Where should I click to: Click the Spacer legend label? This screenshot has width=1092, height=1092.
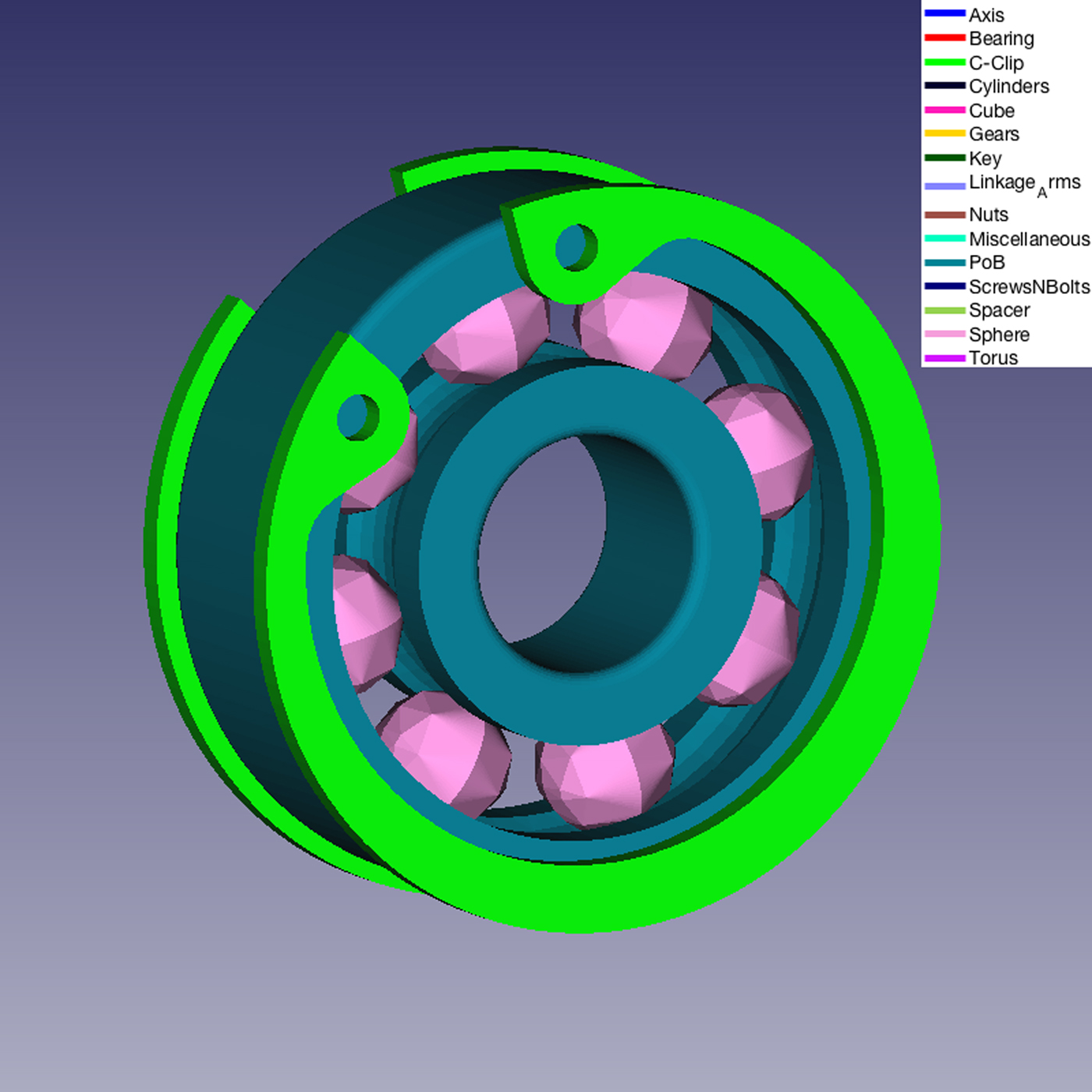click(999, 310)
